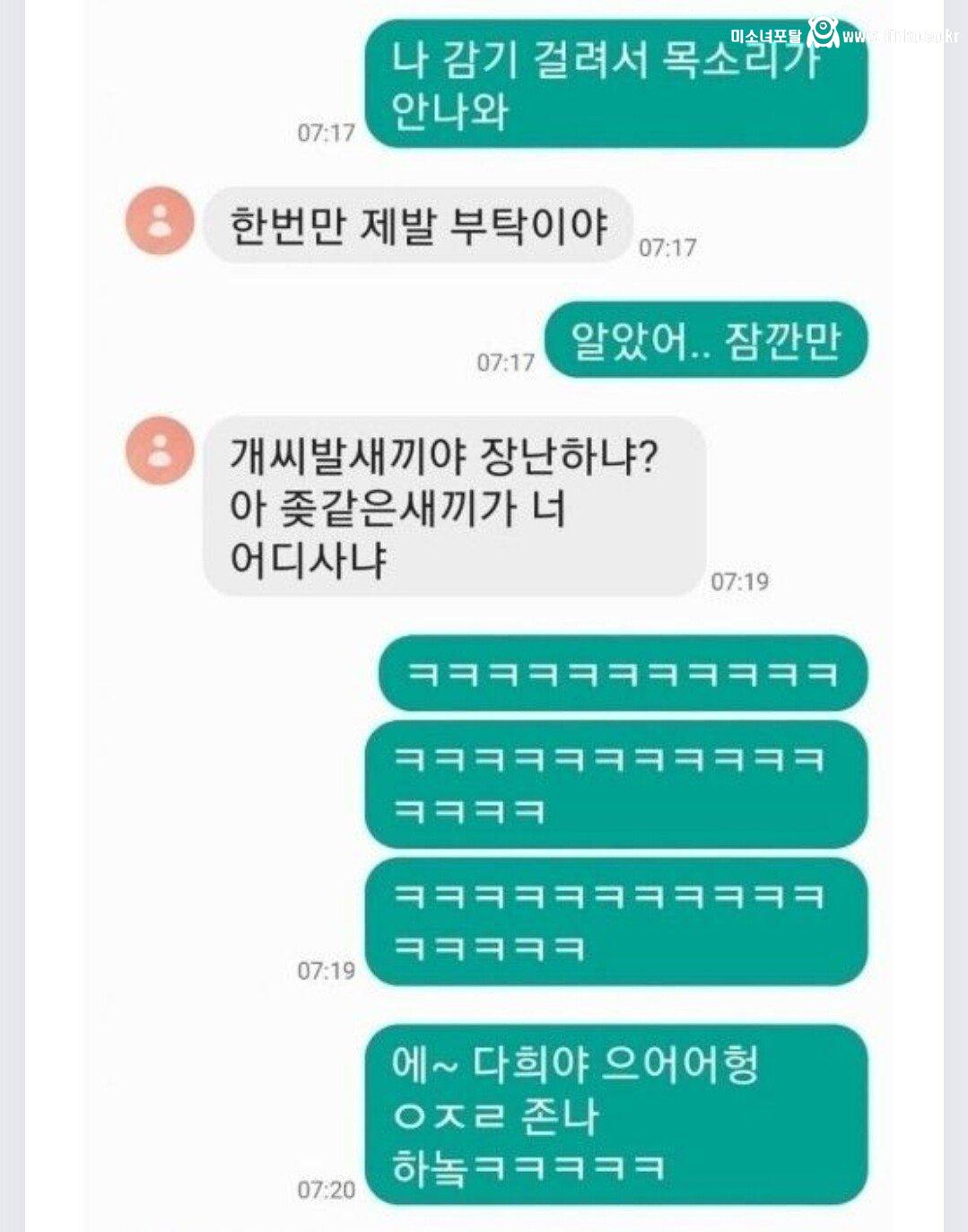Open the www watermark URL at top right

tap(901, 37)
